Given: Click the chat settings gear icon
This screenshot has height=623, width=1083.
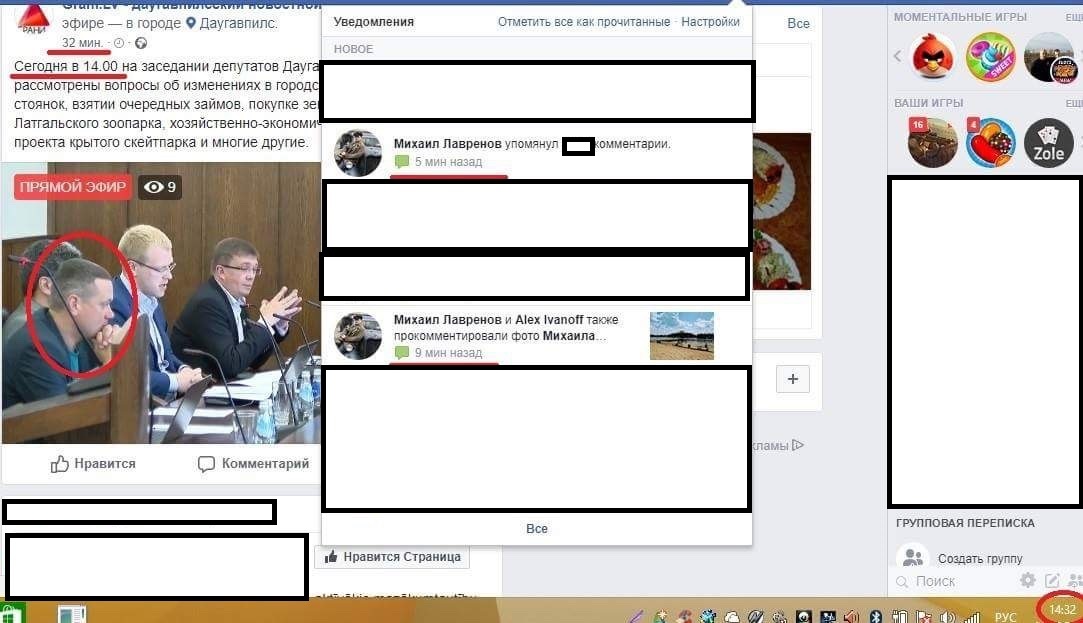Looking at the screenshot, I should click(x=1027, y=581).
